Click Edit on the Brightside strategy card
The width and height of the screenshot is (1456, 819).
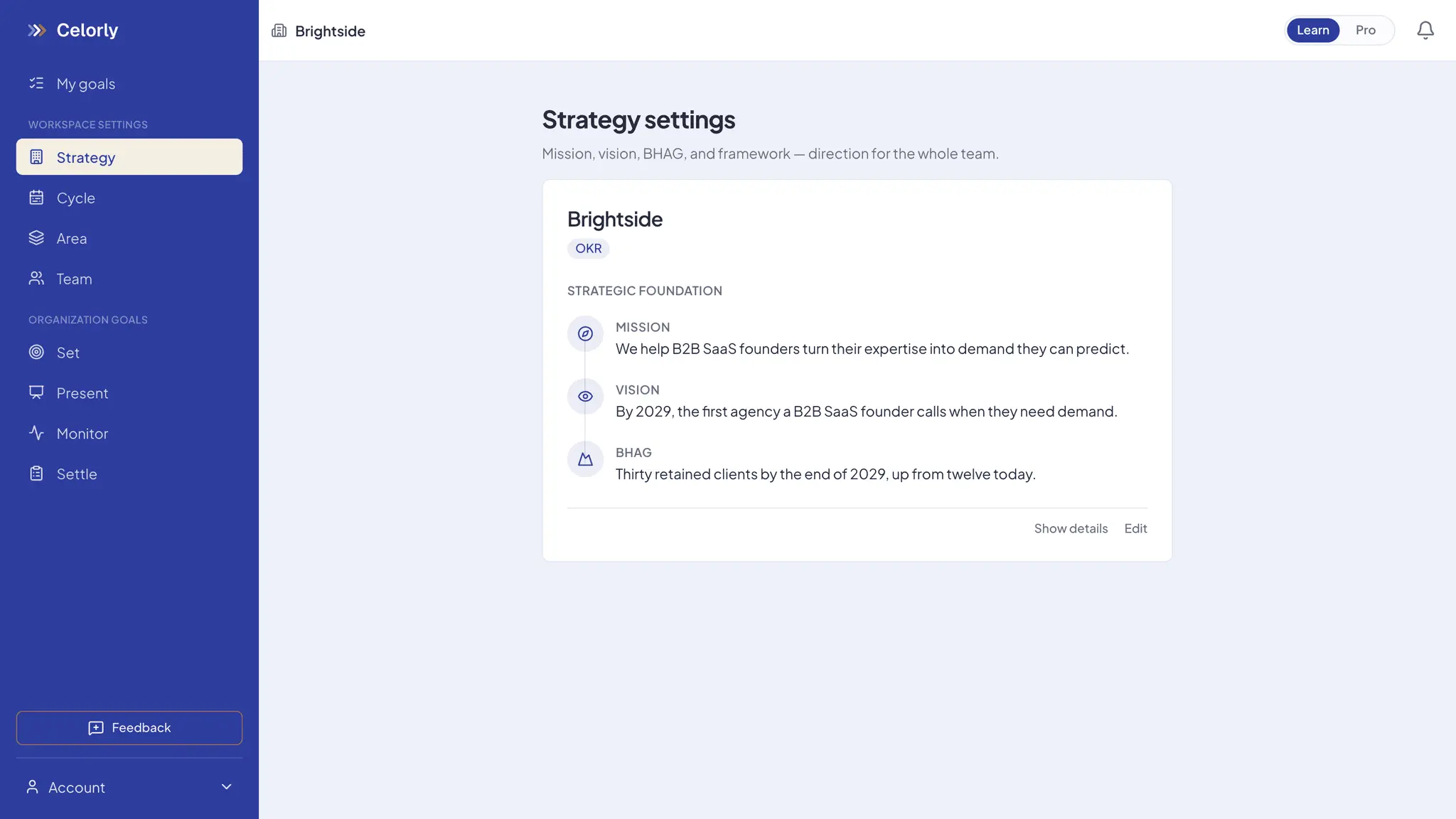coord(1135,528)
